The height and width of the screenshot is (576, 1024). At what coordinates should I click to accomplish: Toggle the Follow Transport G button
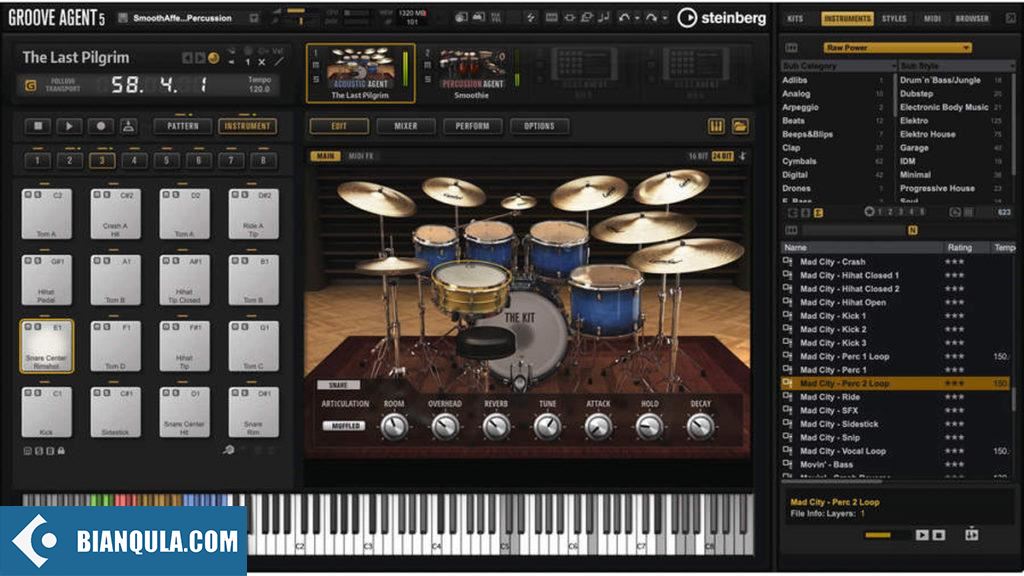click(30, 85)
